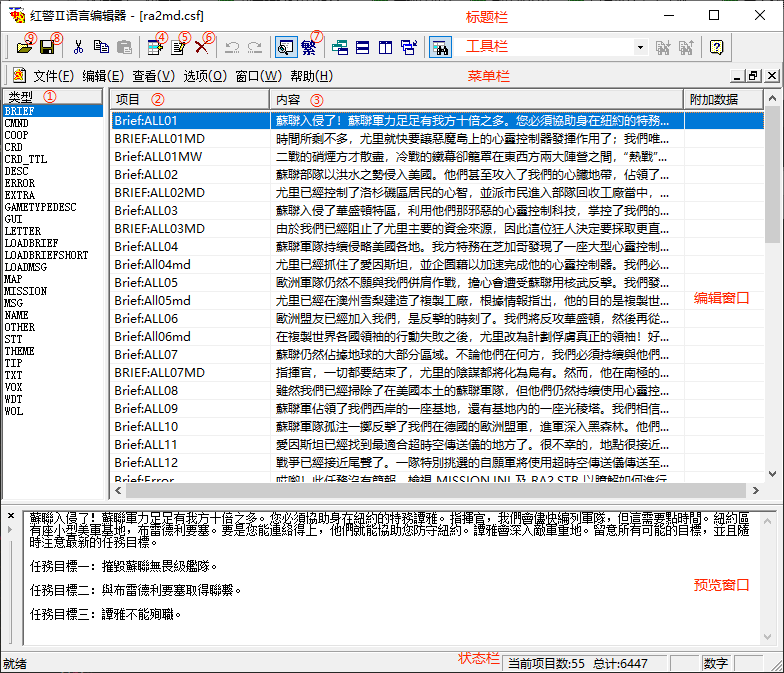Click the red X delete icon
This screenshot has height=673, width=784.
202,48
